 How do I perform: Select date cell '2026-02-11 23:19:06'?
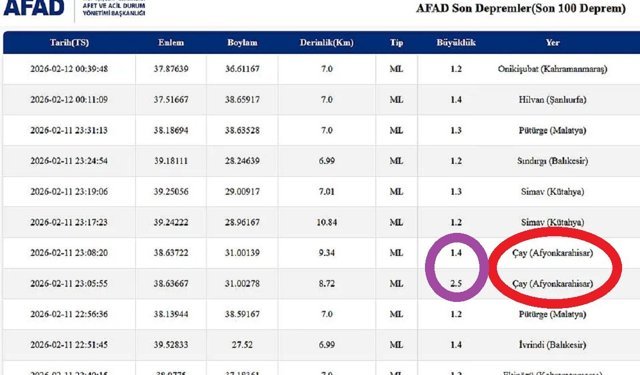click(x=69, y=191)
